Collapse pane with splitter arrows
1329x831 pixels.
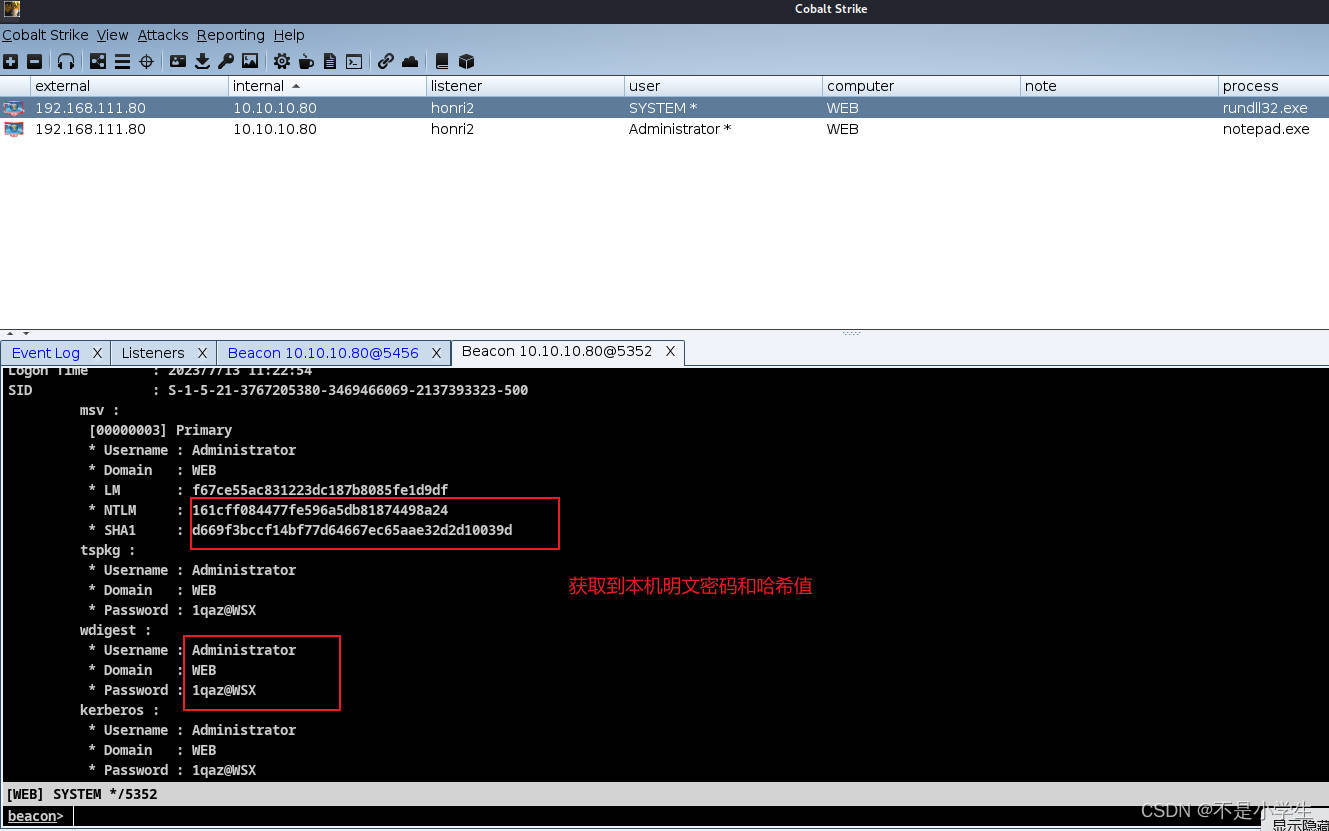pos(18,333)
